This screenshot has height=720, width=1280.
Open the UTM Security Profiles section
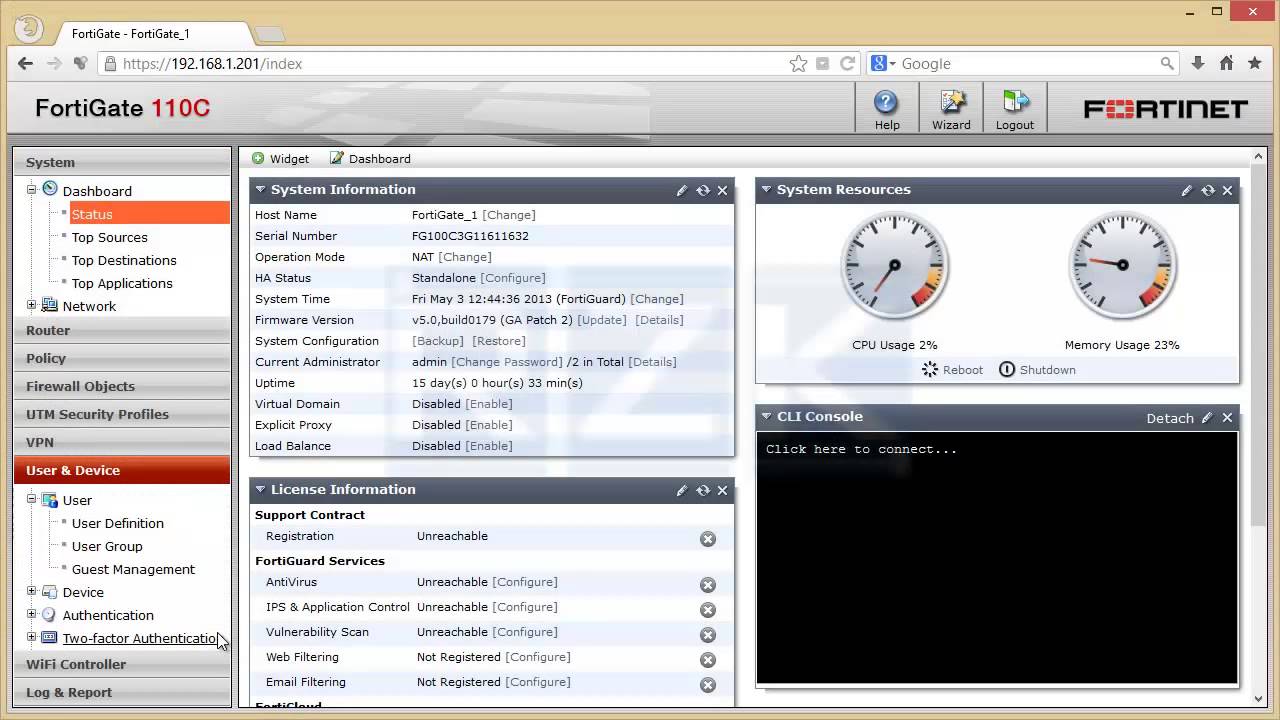pos(122,414)
